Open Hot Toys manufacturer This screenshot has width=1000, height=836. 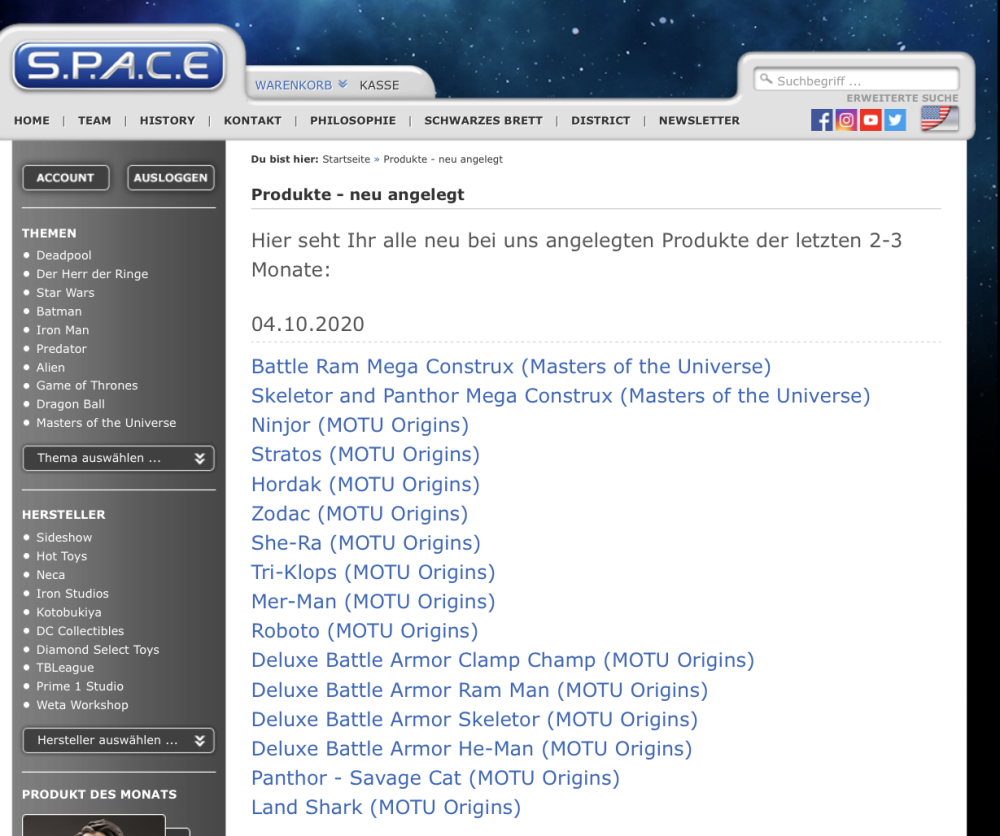coord(61,556)
